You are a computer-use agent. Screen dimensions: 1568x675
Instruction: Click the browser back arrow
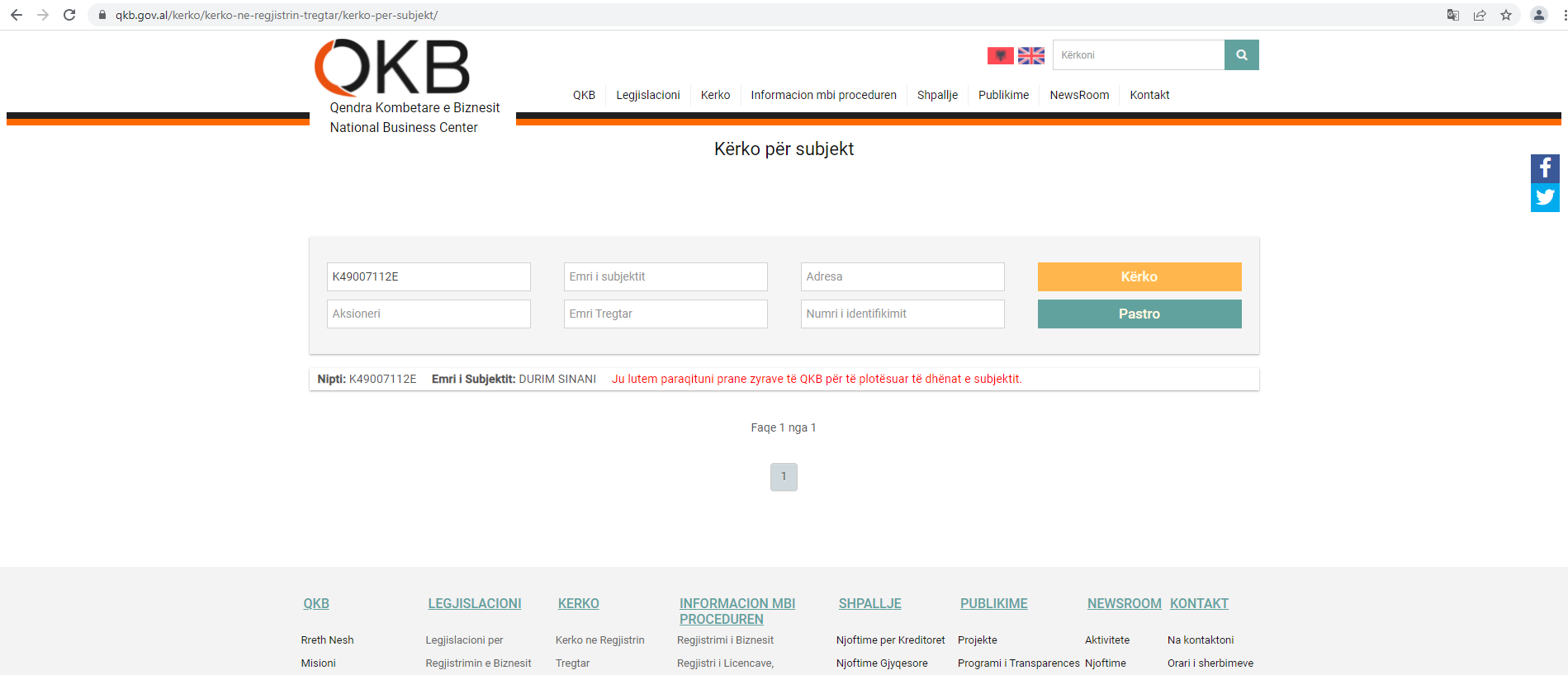[x=17, y=15]
